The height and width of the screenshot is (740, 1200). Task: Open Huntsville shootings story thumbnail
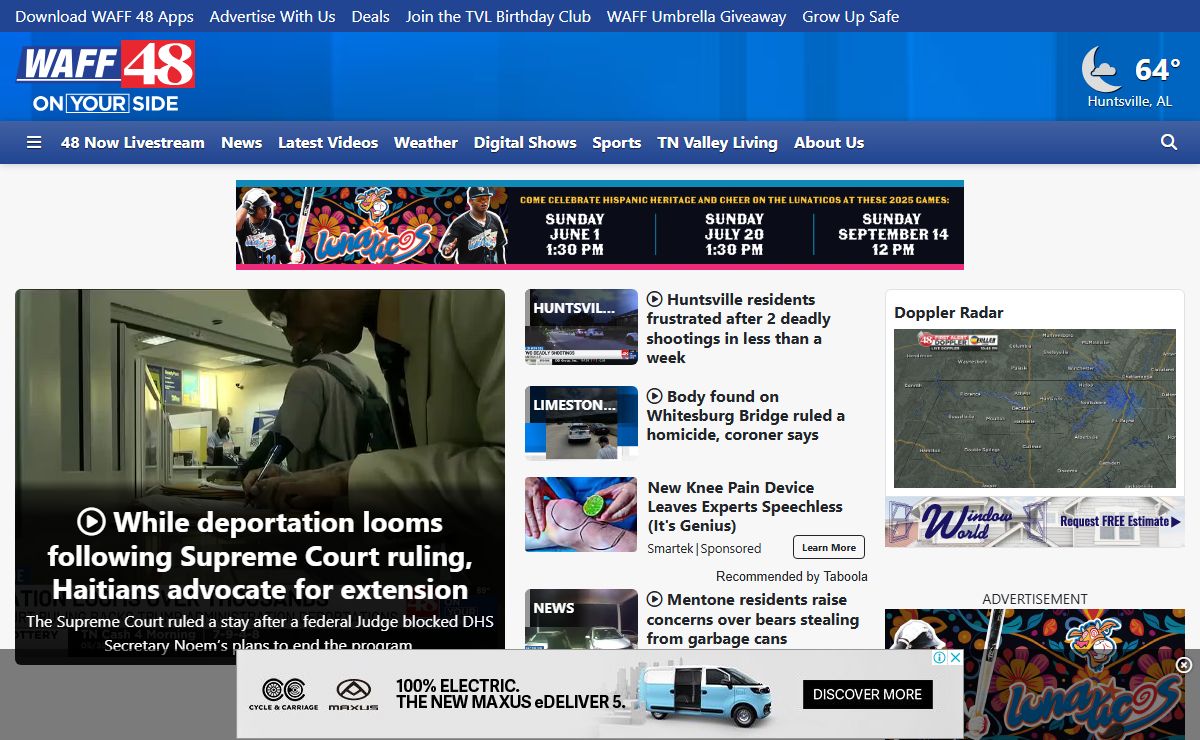point(581,327)
